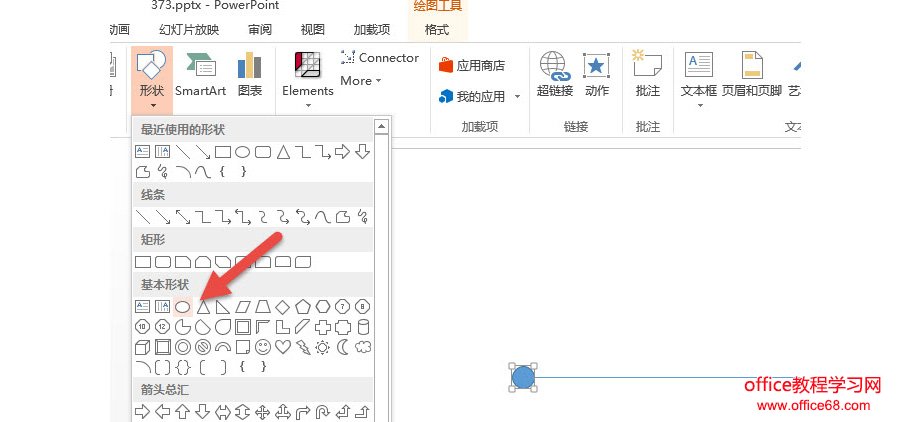
Task: Pick the right triangle basic shape
Action: tap(223, 307)
